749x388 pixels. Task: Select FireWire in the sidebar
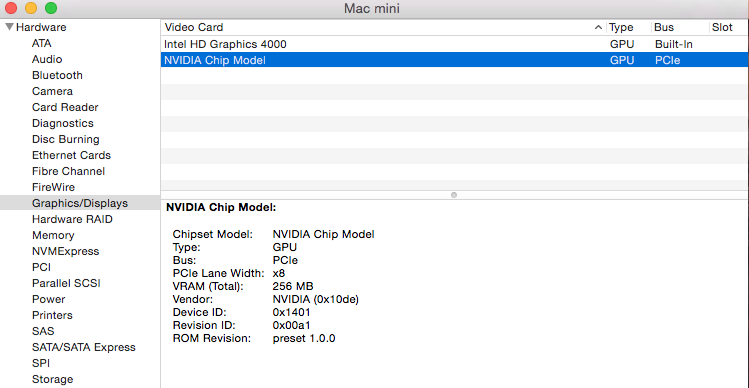tap(53, 187)
